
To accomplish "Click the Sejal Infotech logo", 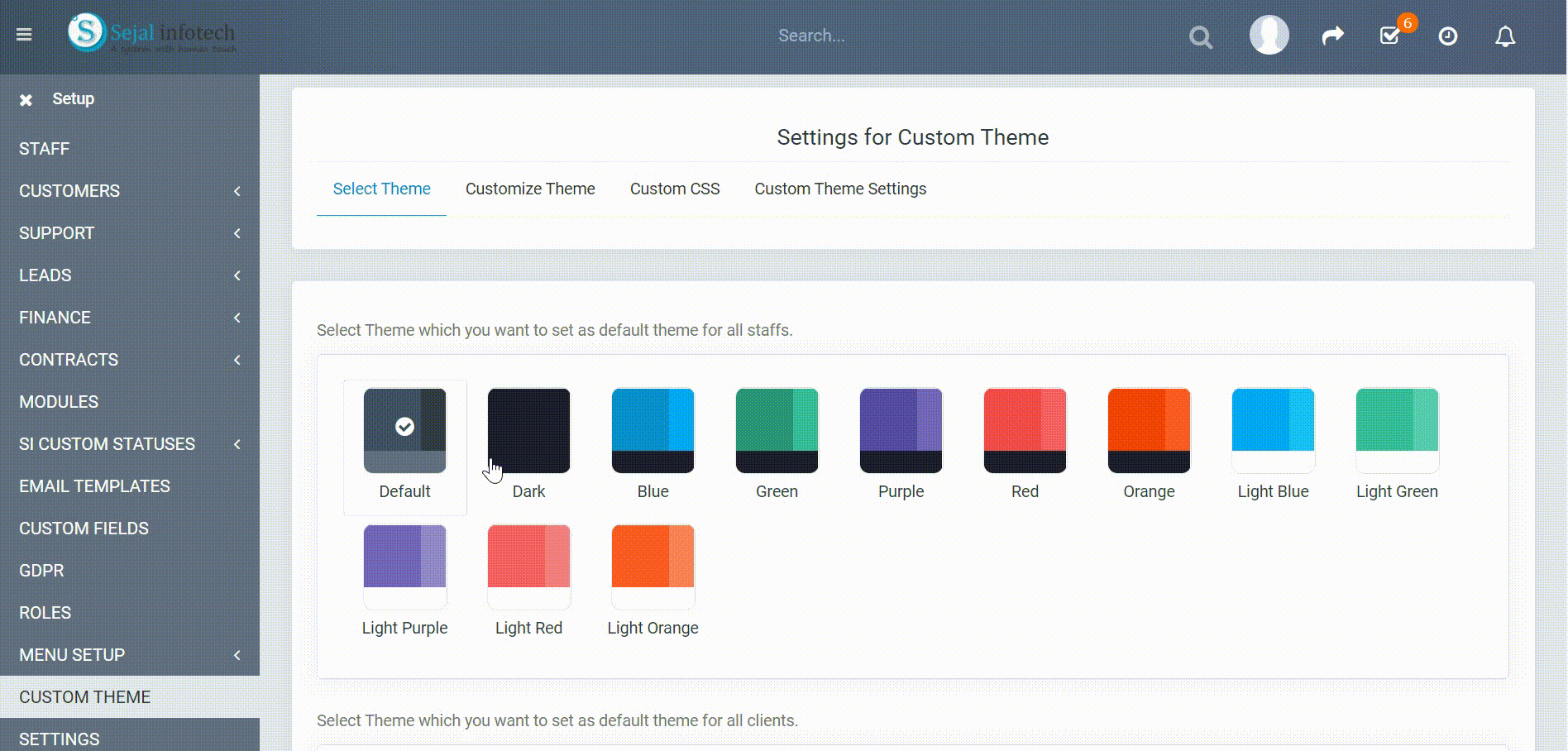I will [x=151, y=34].
